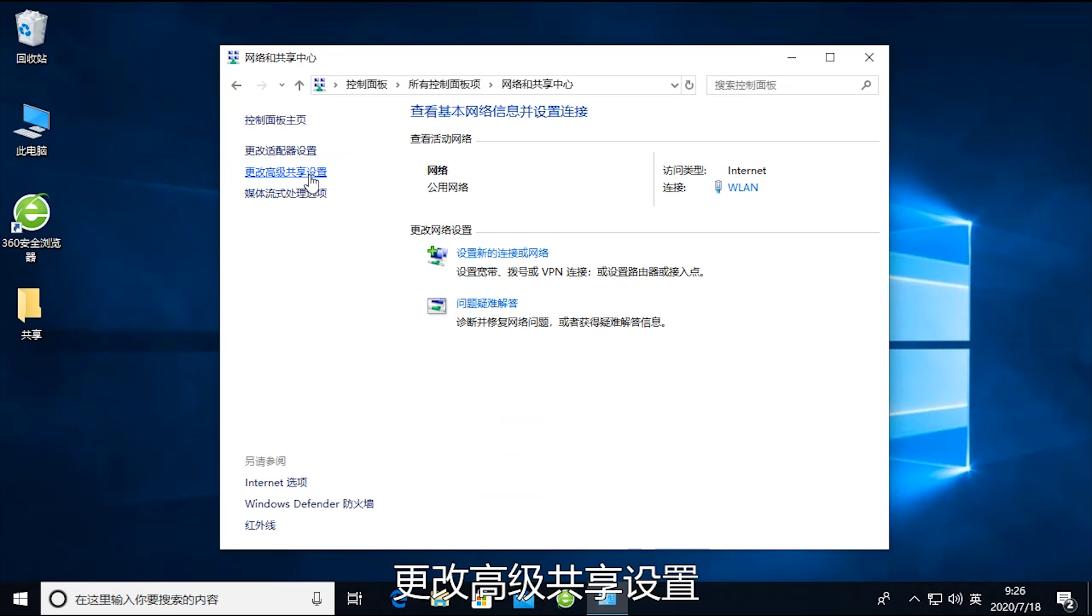Screen dimensions: 1092x616
Task: Navigate to 控制面板 in the breadcrumb
Action: point(367,85)
